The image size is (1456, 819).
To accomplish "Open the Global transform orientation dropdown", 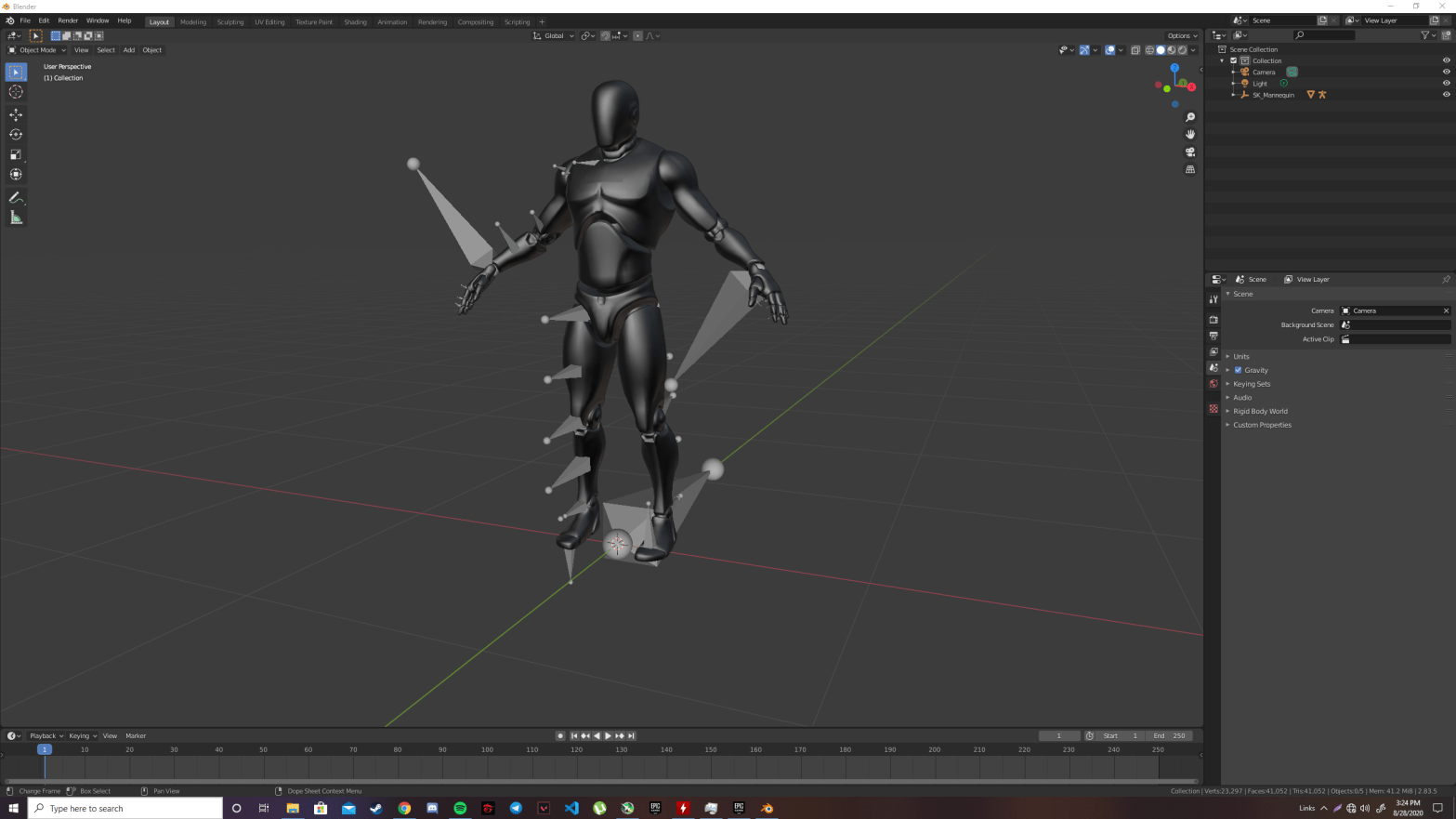I will pos(554,36).
